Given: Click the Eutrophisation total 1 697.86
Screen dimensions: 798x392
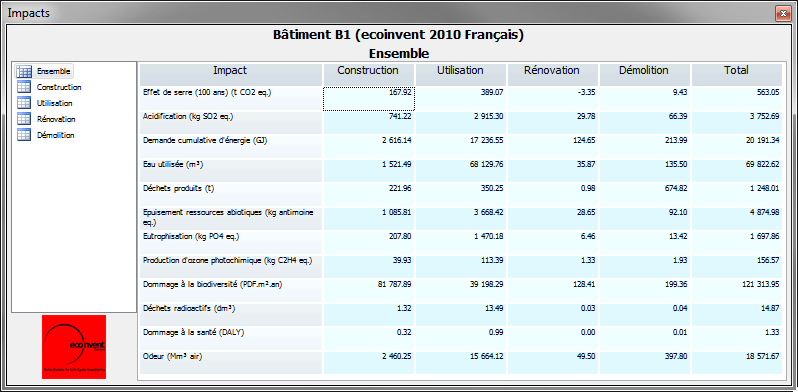Looking at the screenshot, I should click(x=764, y=237).
